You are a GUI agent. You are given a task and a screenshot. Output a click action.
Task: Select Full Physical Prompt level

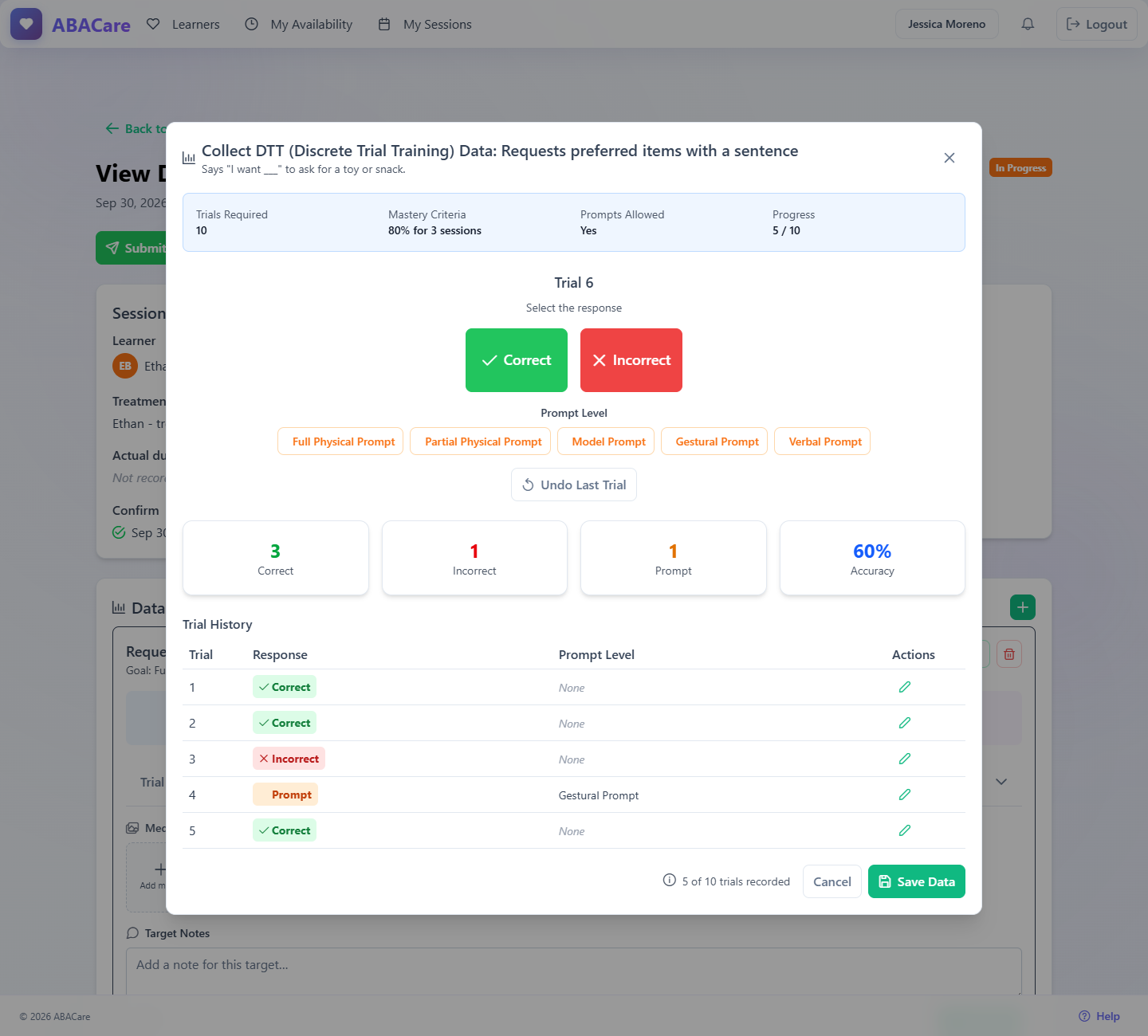[340, 441]
